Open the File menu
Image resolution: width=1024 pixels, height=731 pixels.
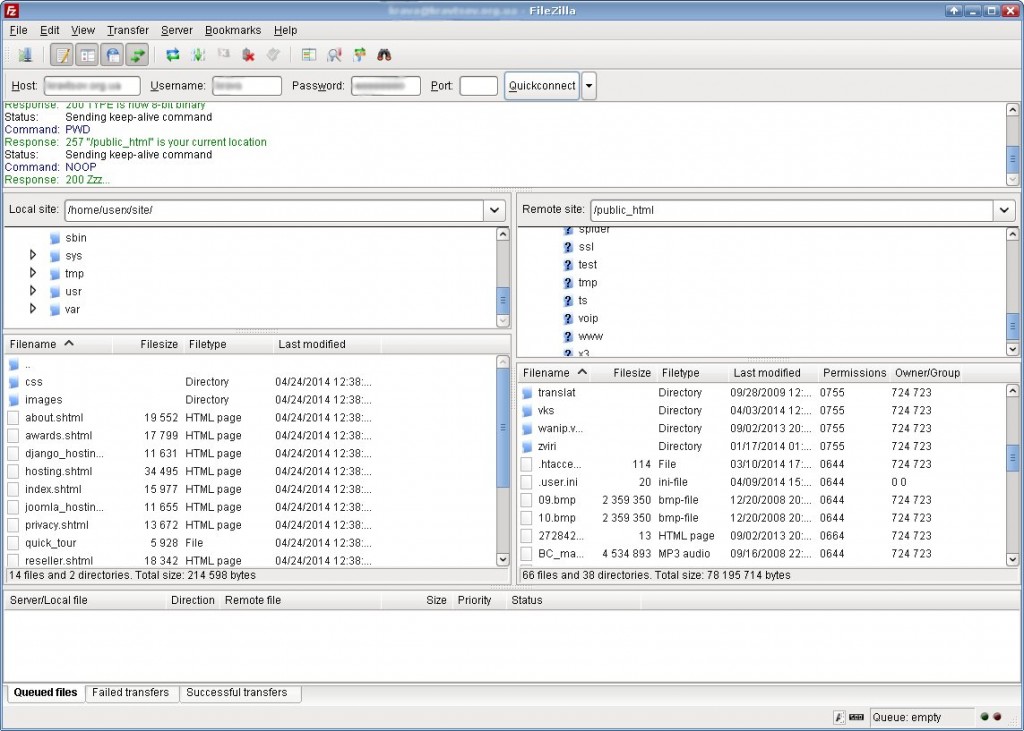coord(18,30)
